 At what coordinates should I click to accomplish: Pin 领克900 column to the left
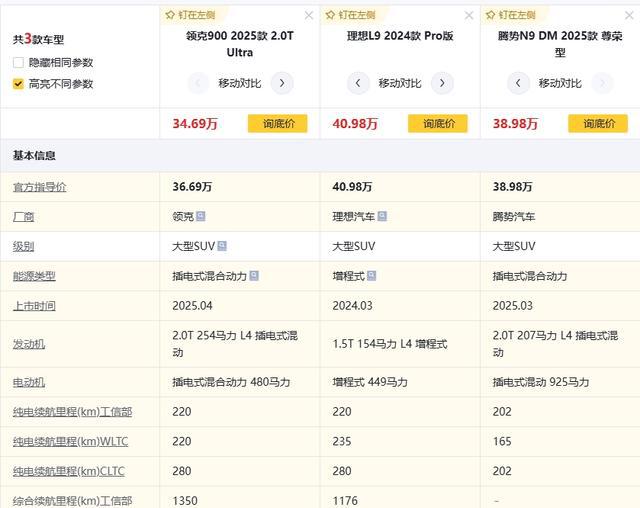(x=191, y=15)
